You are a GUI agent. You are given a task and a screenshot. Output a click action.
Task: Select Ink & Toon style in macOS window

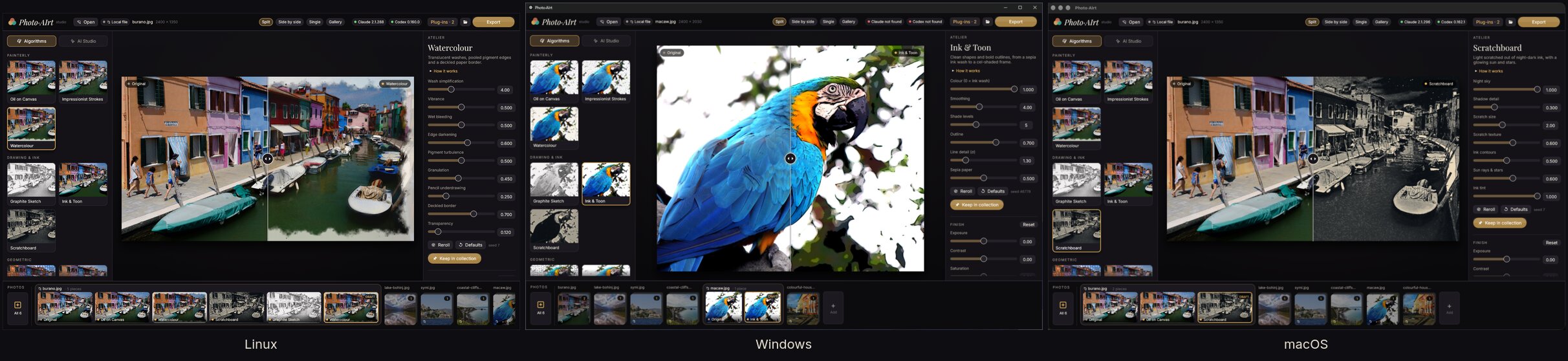(x=1129, y=184)
